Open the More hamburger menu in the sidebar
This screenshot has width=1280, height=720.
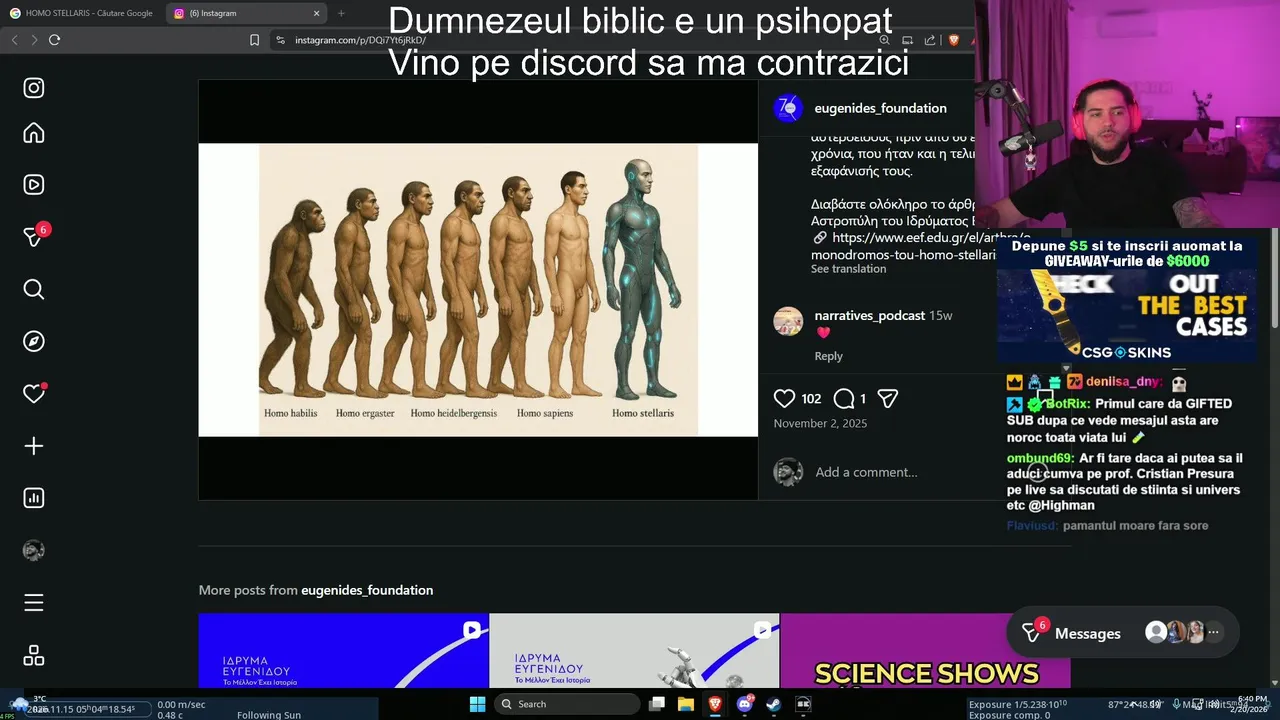coord(34,603)
